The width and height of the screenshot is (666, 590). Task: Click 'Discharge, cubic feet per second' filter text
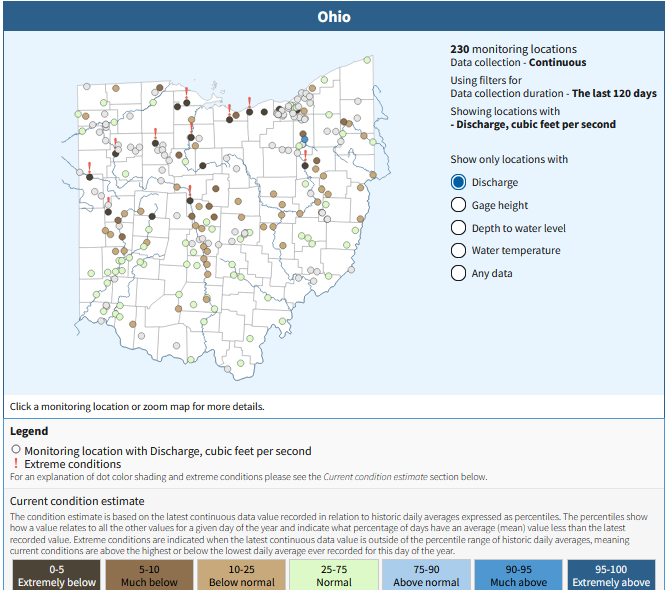tap(536, 124)
